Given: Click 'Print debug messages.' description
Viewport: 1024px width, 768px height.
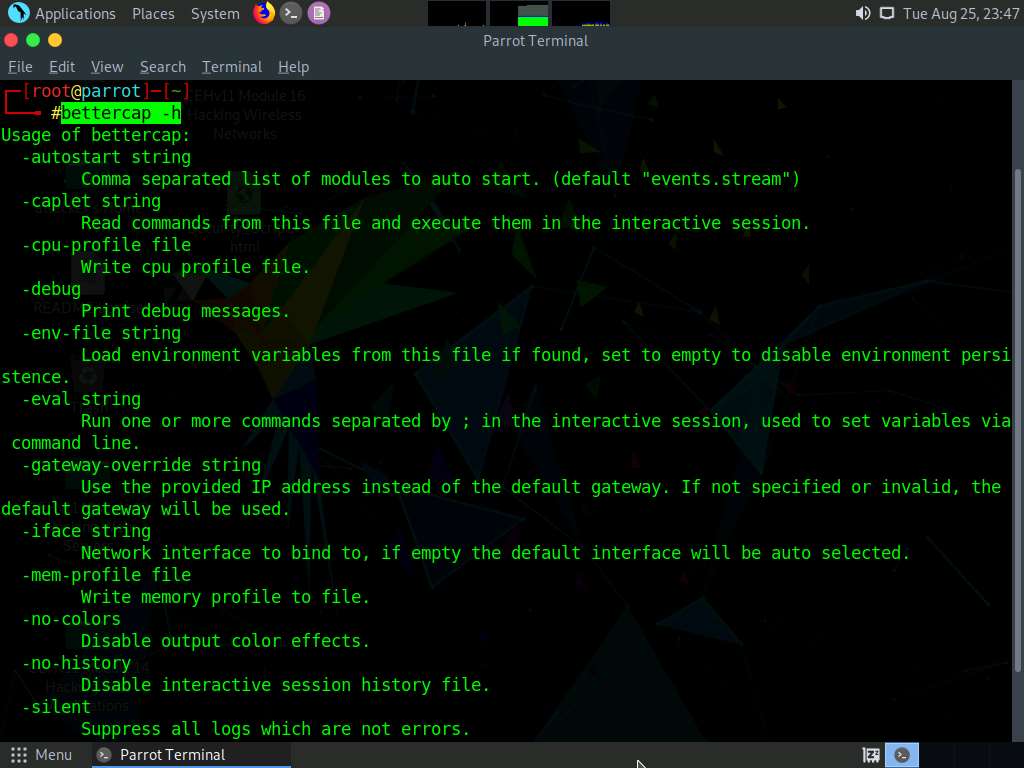Looking at the screenshot, I should (x=185, y=311).
